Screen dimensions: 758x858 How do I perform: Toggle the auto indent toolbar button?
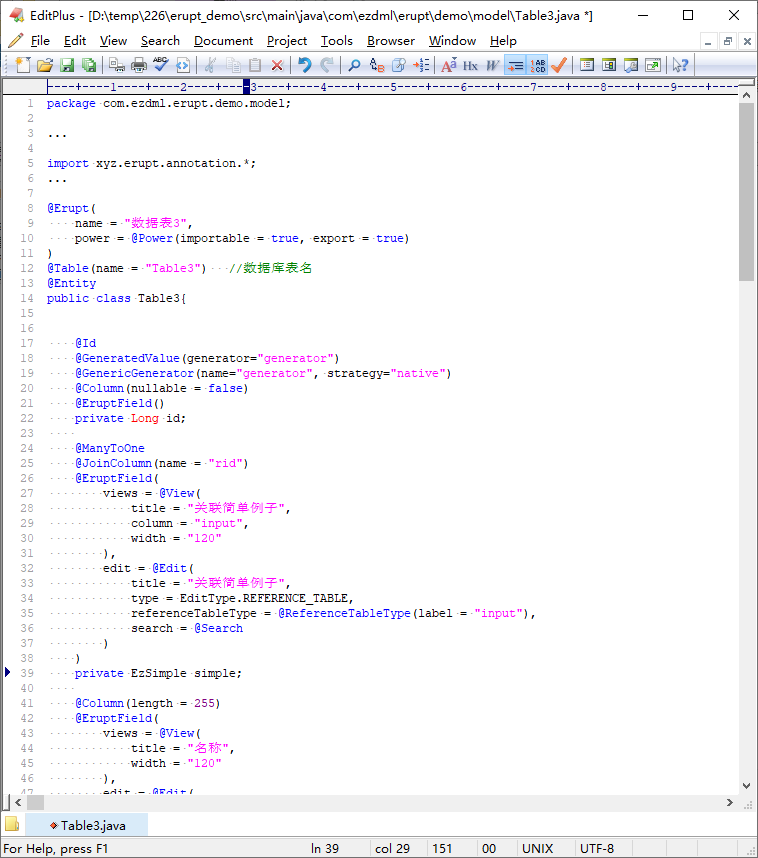[515, 65]
